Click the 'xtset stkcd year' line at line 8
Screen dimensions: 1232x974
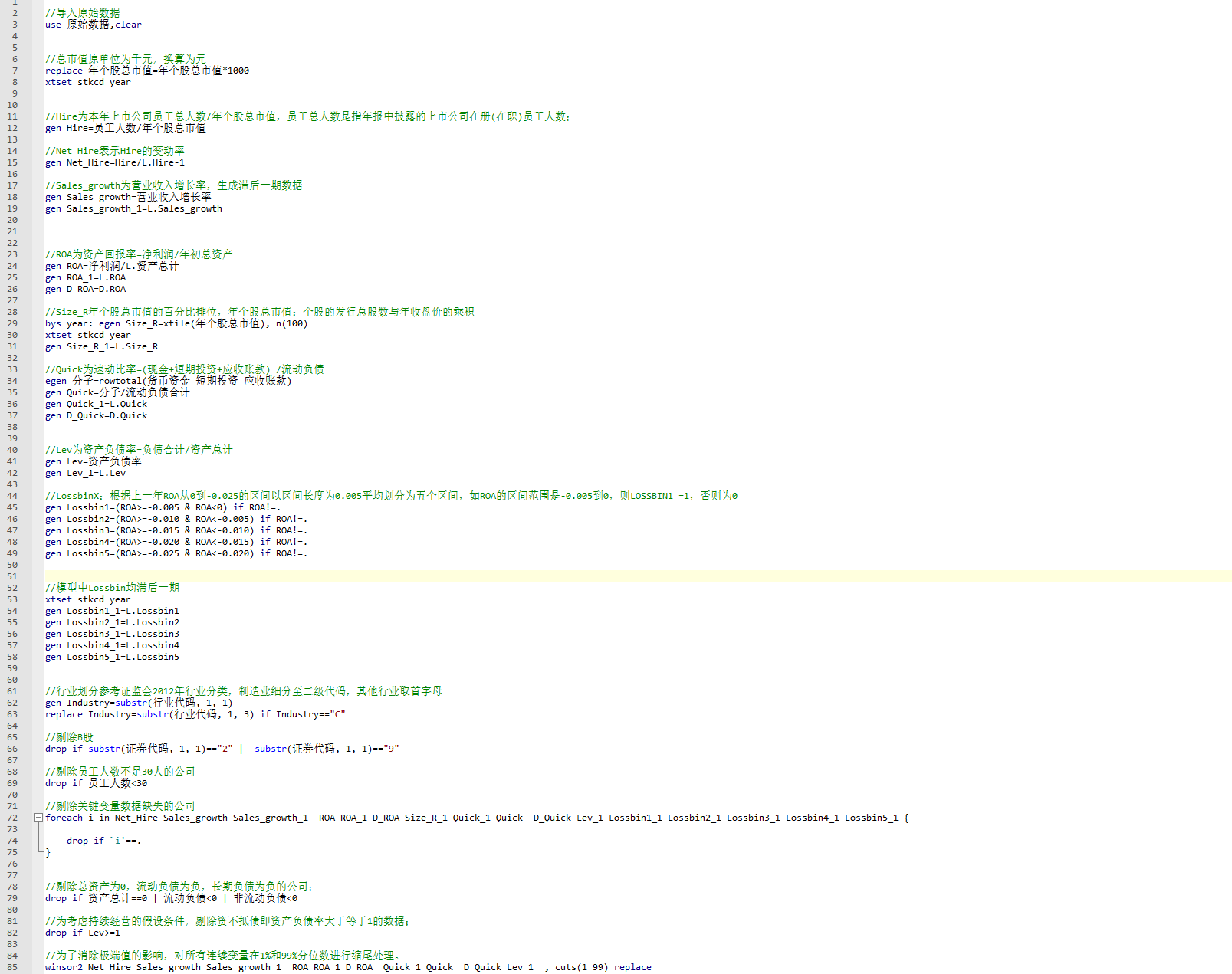point(87,82)
